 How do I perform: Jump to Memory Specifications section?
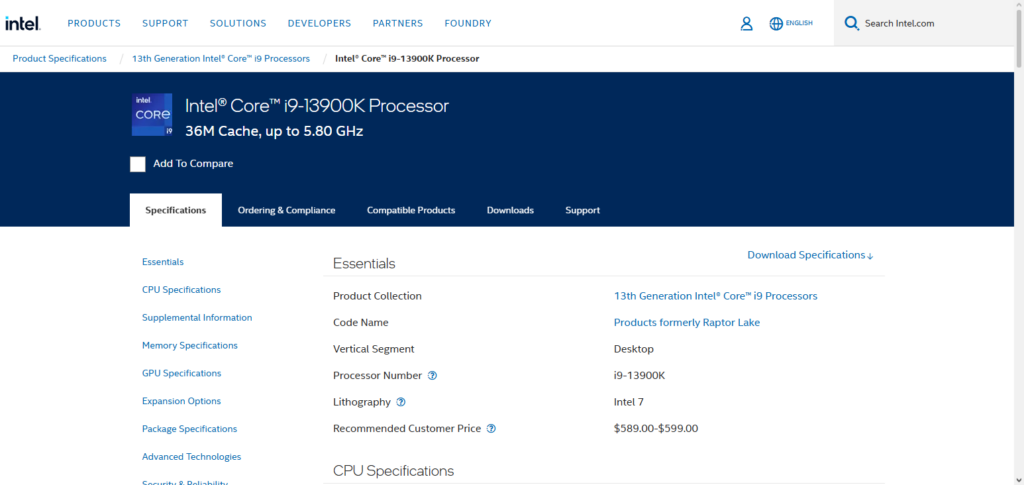tap(189, 345)
